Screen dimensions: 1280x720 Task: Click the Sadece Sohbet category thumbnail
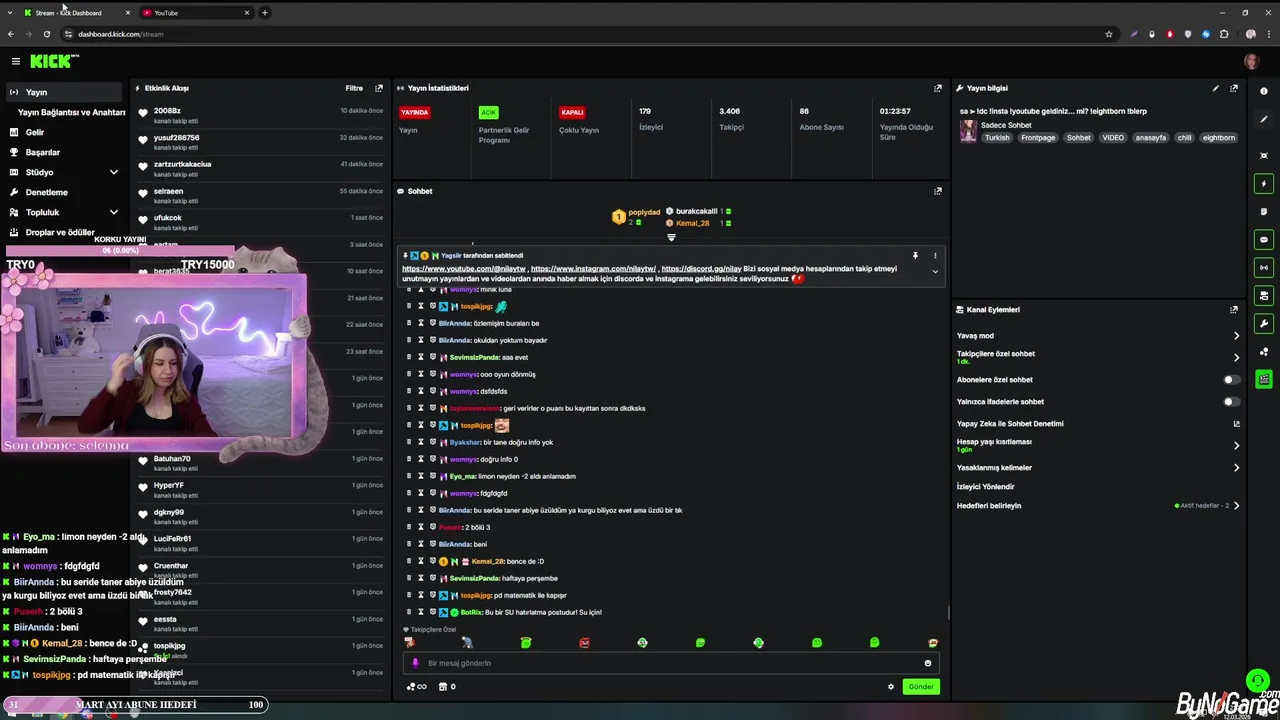click(x=968, y=131)
